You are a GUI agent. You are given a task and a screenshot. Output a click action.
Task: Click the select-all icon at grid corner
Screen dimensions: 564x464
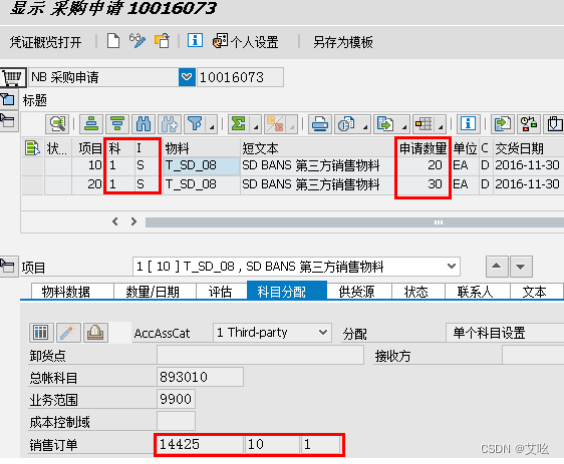pos(33,148)
